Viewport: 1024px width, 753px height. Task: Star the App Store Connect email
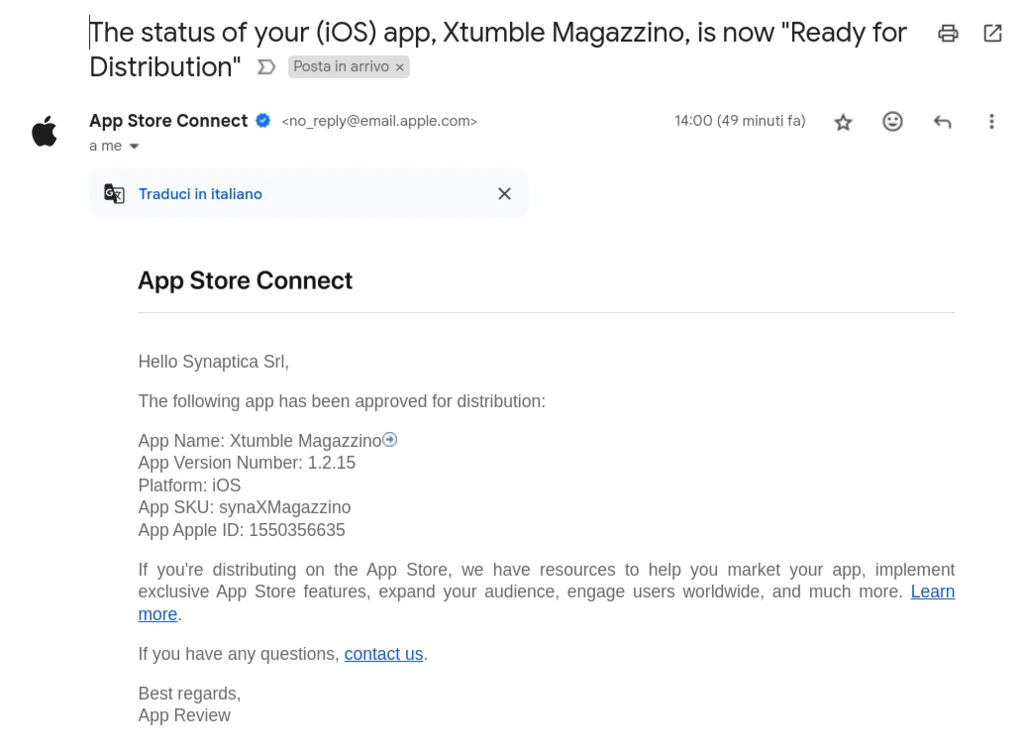pos(843,121)
